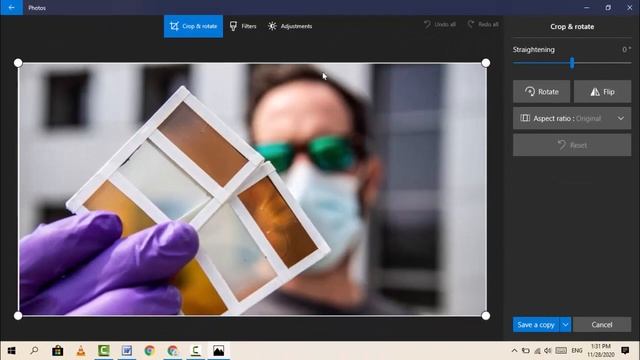Open Microsoft Store from the taskbar
This screenshot has width=640, height=360.
click(58, 351)
